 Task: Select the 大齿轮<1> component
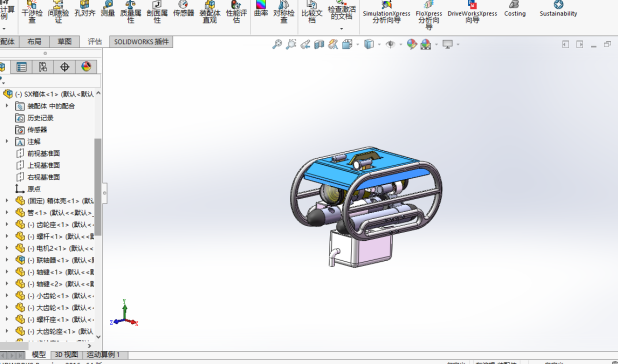[54, 307]
